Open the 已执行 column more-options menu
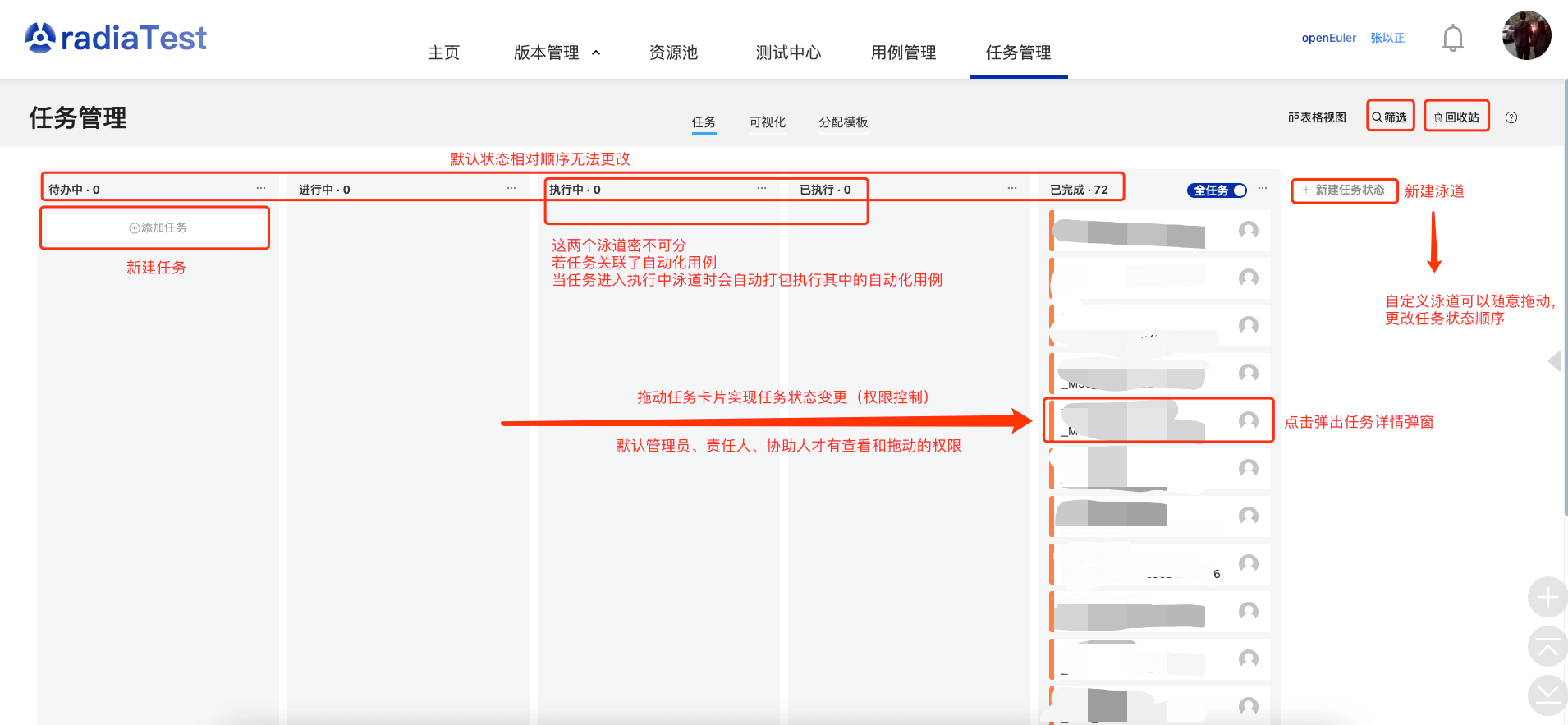Screen dimensions: 1568x725 [x=1011, y=189]
